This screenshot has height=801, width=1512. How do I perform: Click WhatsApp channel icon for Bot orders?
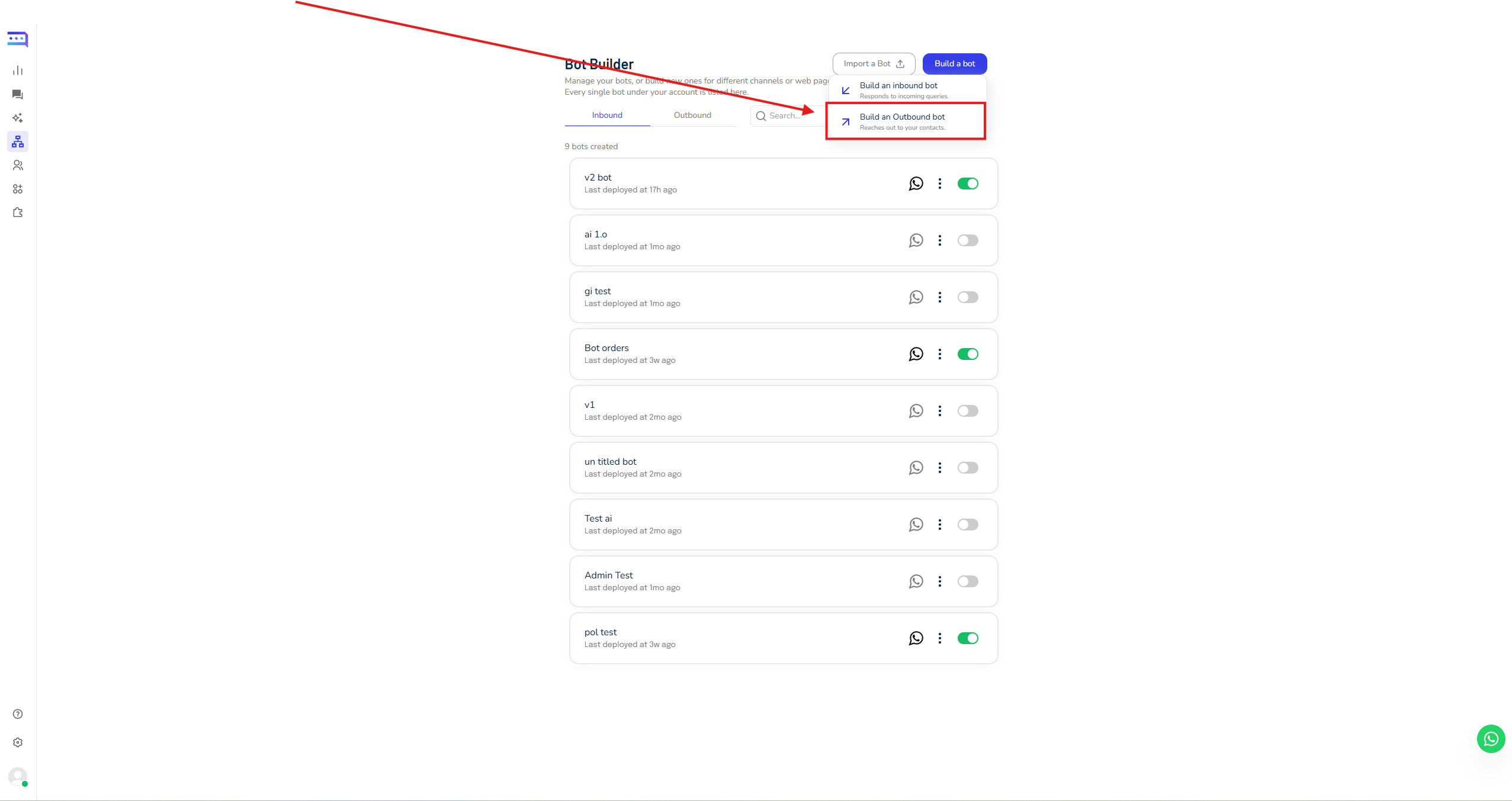coord(916,354)
